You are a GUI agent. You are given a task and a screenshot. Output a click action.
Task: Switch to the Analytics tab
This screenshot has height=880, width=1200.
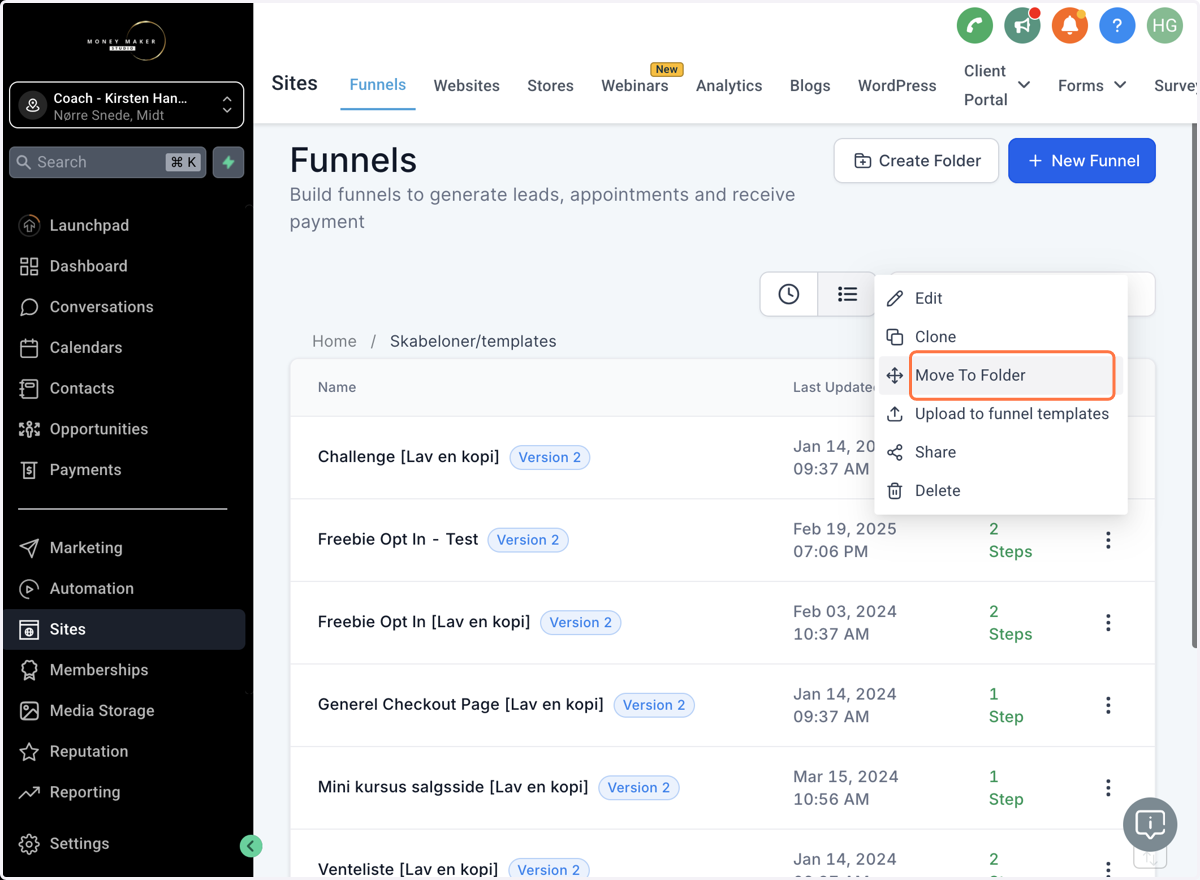pyautogui.click(x=729, y=86)
